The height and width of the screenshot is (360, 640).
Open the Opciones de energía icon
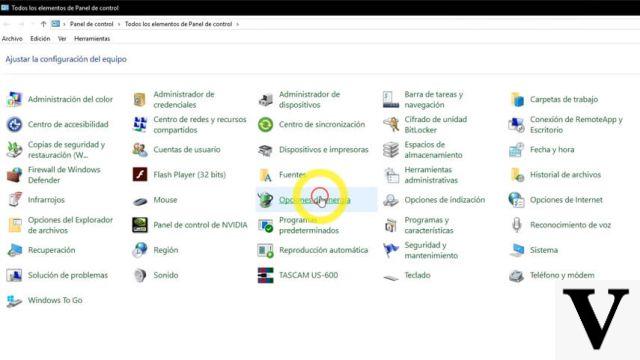pyautogui.click(x=266, y=200)
